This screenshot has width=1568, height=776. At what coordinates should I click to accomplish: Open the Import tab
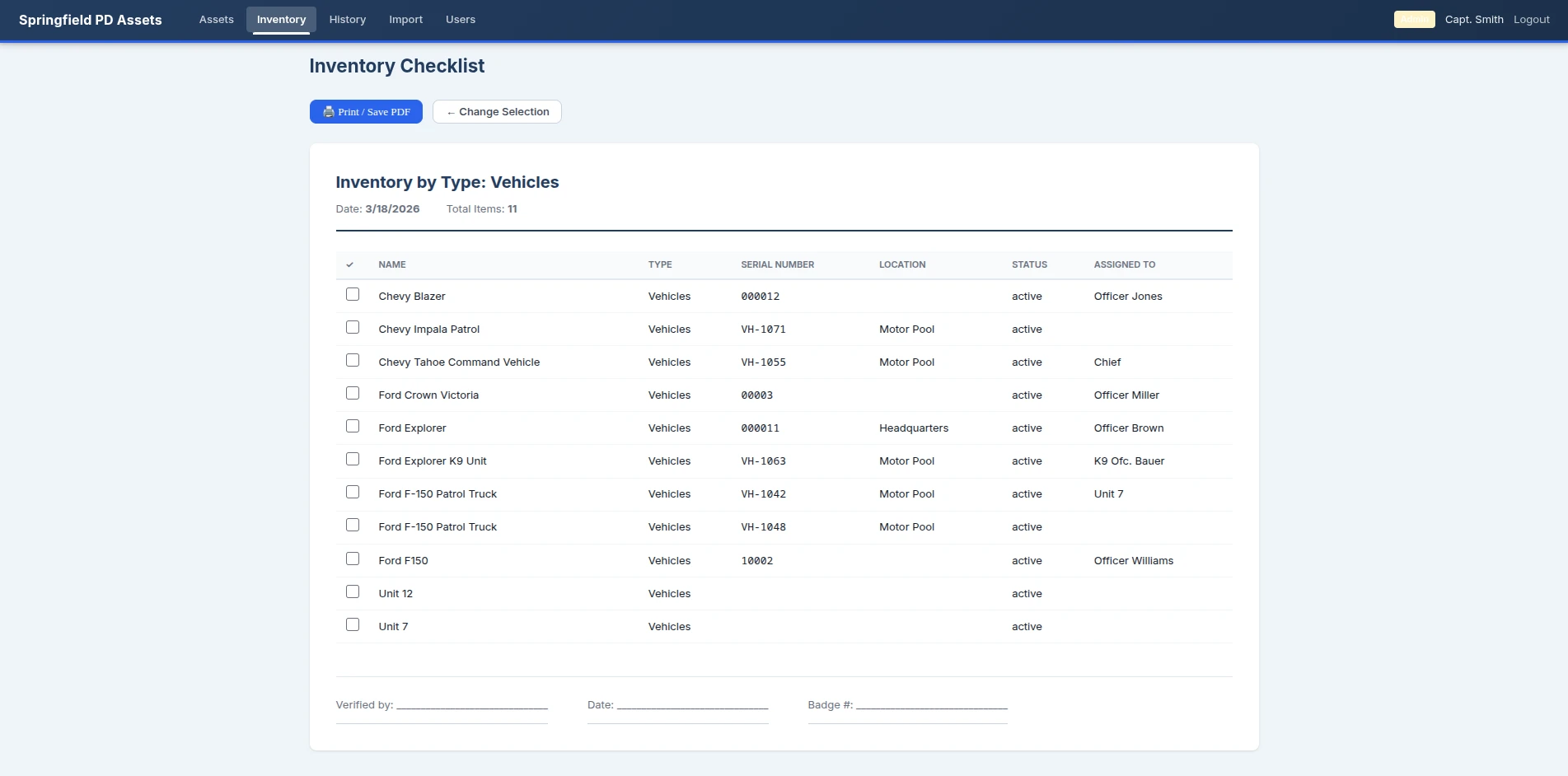pos(406,20)
